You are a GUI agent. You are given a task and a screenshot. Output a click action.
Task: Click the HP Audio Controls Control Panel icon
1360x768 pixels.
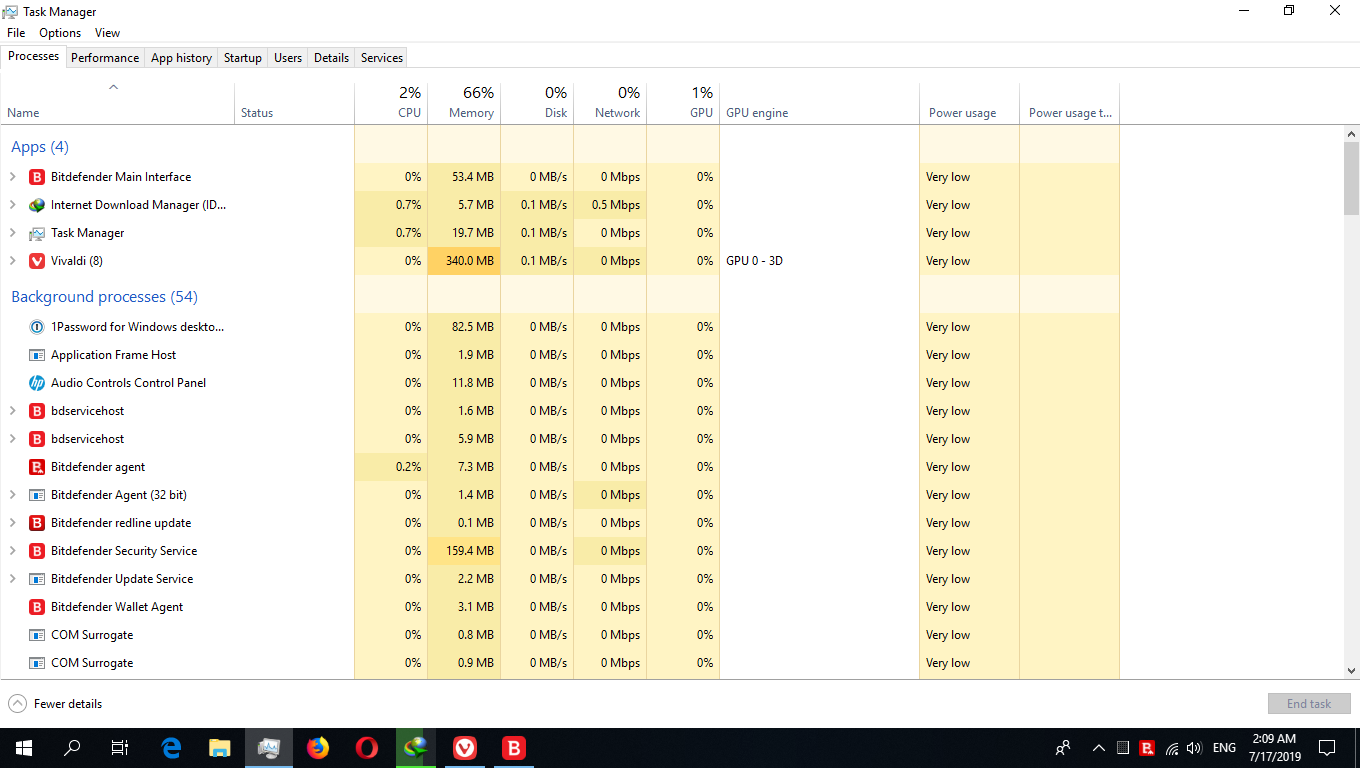click(x=37, y=383)
